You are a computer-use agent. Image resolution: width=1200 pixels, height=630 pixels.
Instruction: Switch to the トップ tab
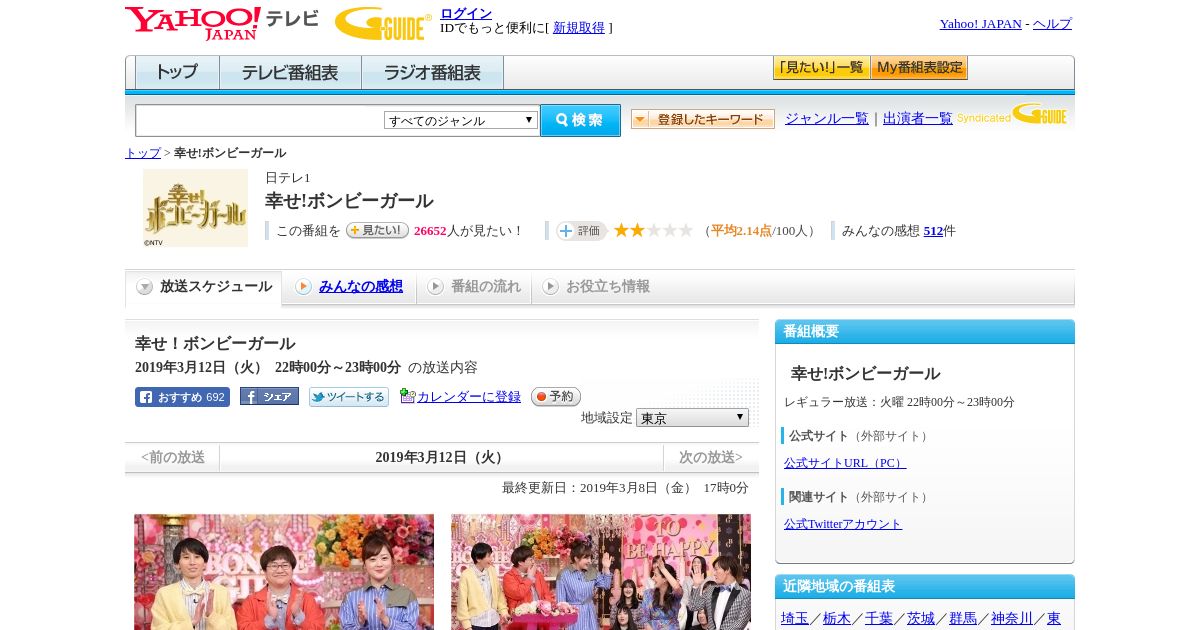pyautogui.click(x=177, y=73)
